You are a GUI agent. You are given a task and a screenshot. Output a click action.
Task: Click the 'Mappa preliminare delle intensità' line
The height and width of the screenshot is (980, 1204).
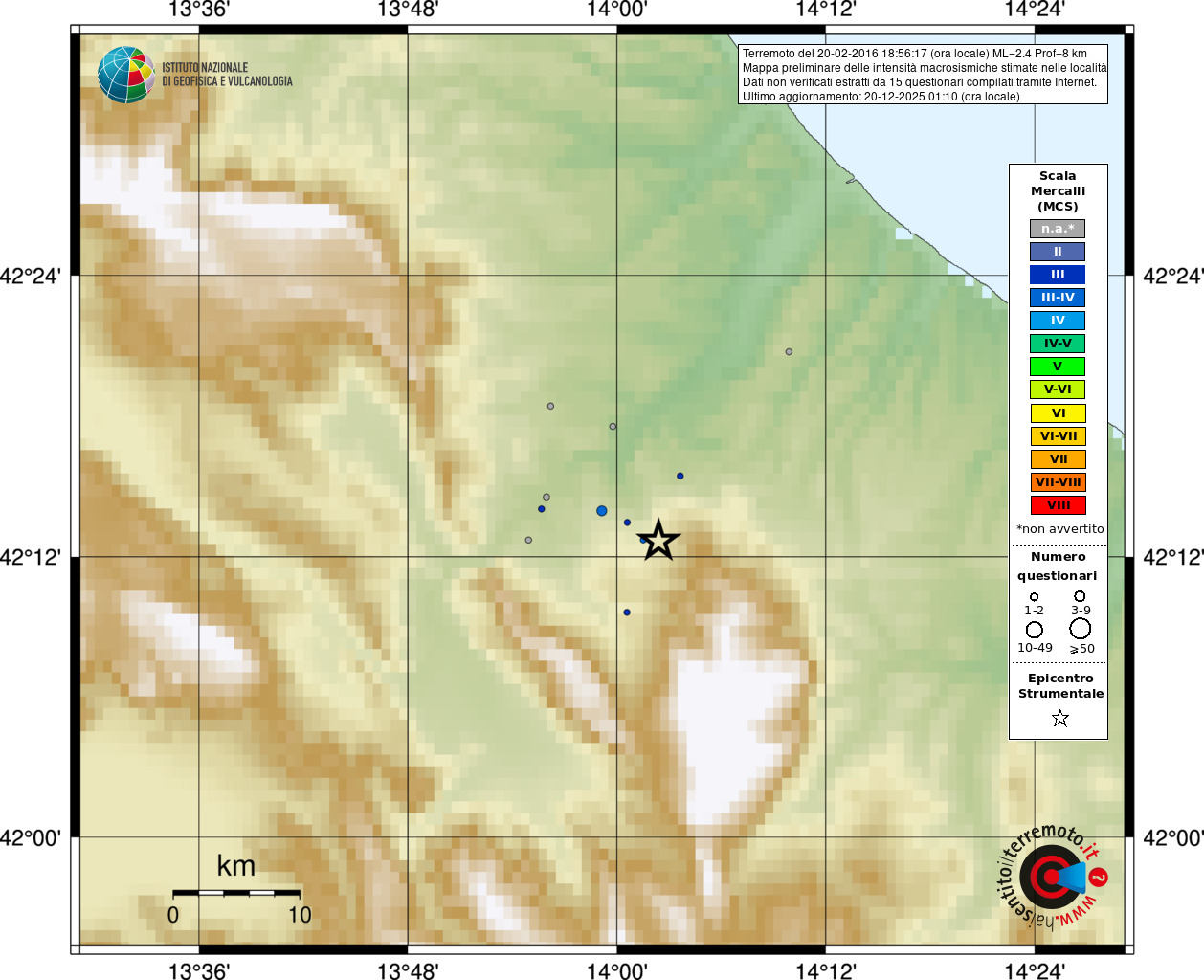click(925, 68)
